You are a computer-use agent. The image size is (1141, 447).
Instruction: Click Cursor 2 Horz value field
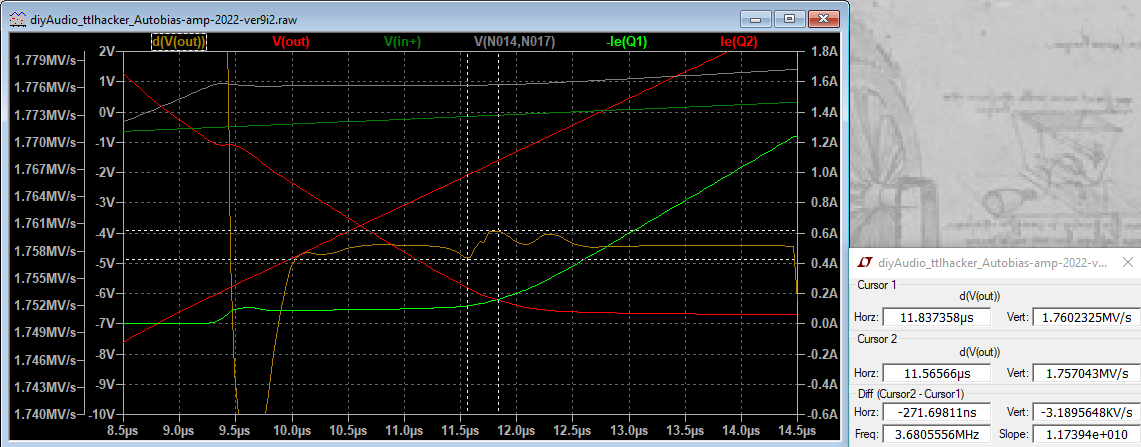pyautogui.click(x=937, y=373)
